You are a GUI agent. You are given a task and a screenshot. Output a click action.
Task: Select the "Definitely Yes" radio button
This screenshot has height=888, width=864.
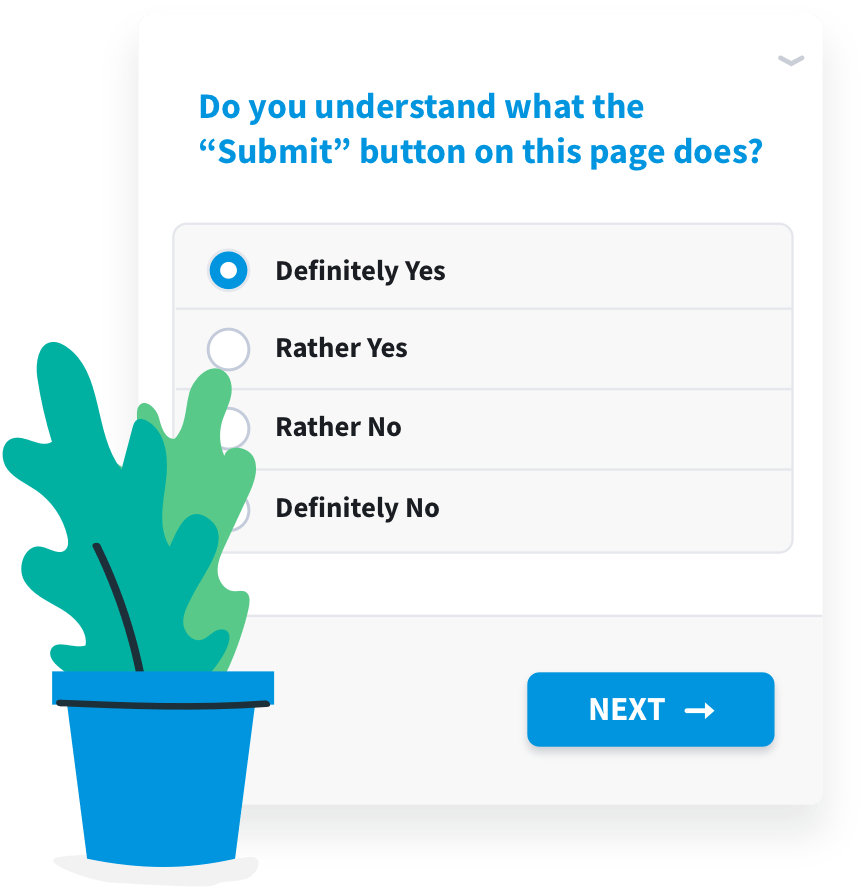228,270
